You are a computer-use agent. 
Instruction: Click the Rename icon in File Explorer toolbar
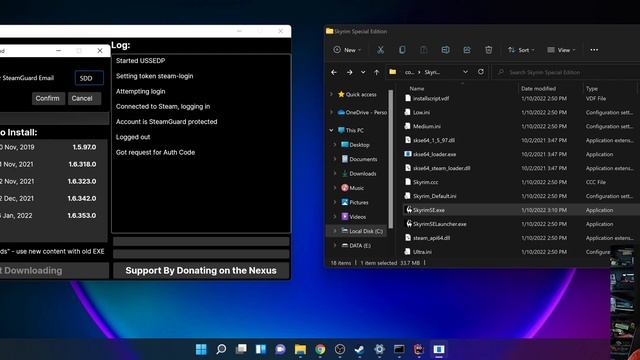point(445,50)
